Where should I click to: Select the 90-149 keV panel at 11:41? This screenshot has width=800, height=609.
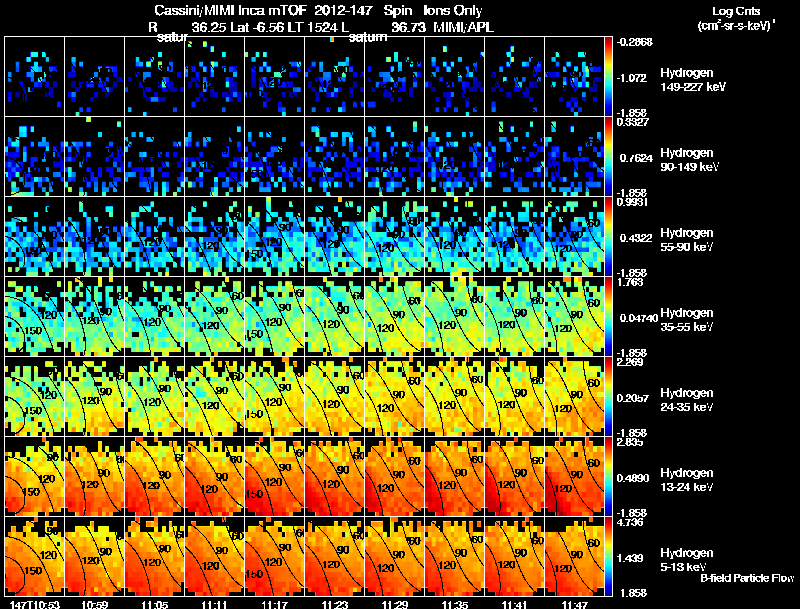pyautogui.click(x=514, y=157)
